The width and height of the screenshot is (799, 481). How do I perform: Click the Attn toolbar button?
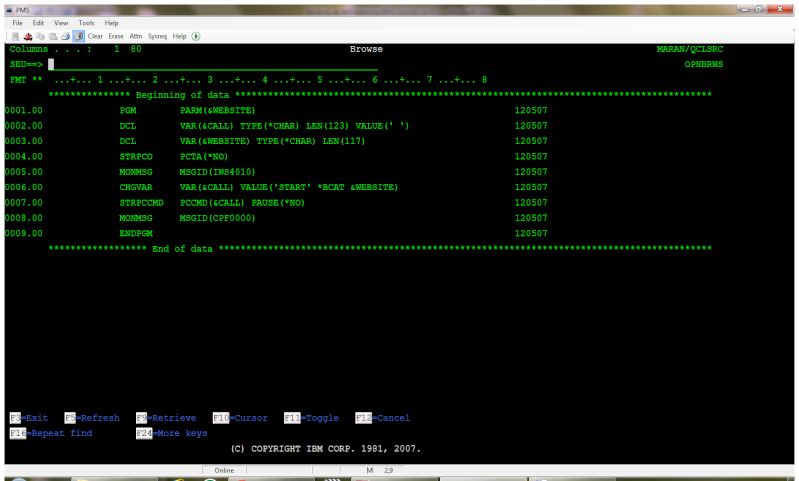pyautogui.click(x=136, y=36)
